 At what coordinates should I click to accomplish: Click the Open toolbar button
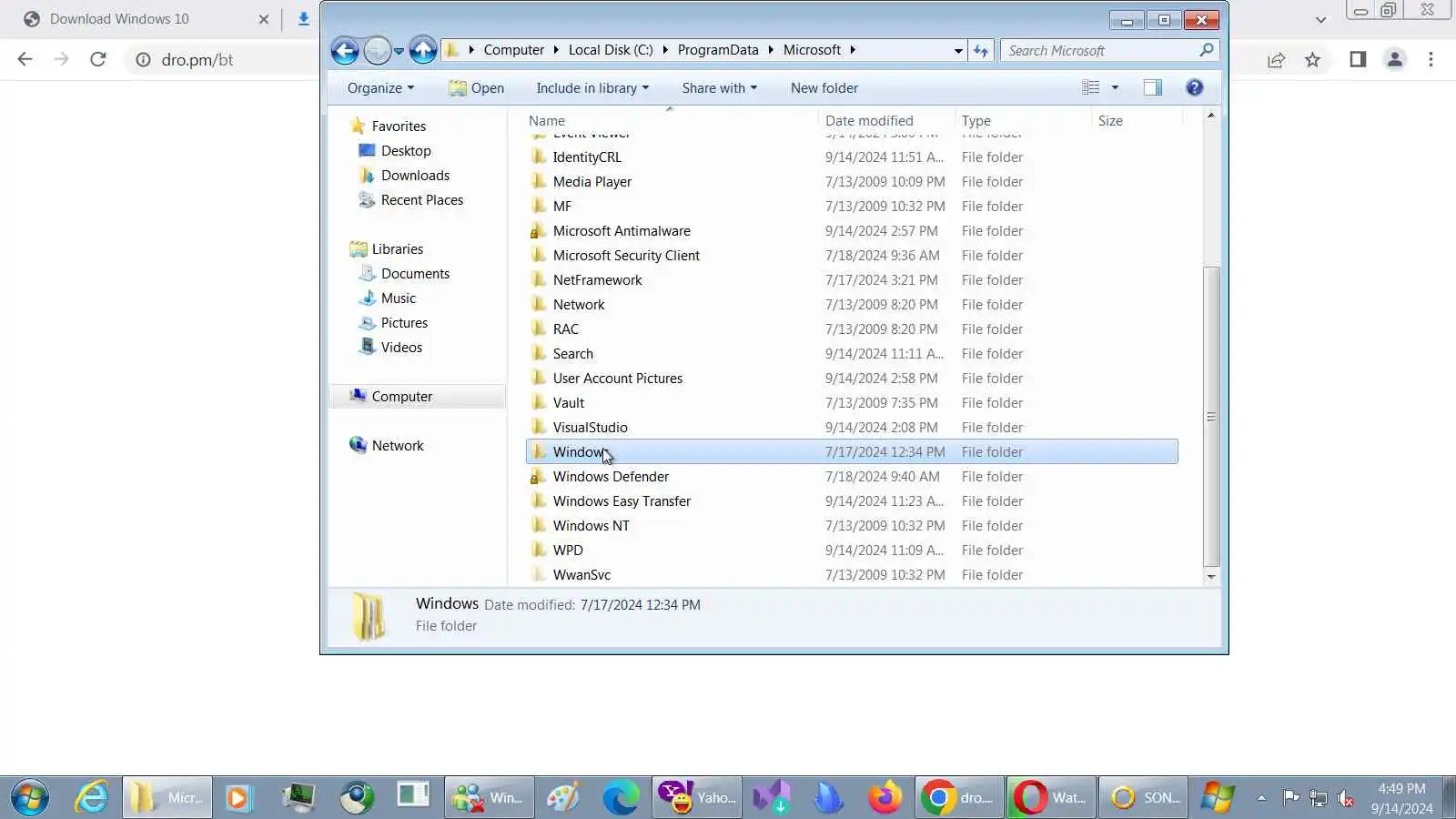(x=476, y=88)
